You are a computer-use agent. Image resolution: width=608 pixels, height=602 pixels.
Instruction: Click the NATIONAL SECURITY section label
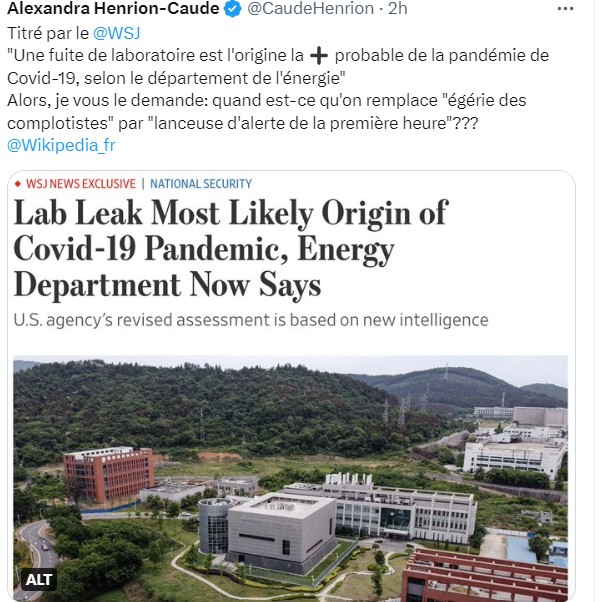(201, 184)
